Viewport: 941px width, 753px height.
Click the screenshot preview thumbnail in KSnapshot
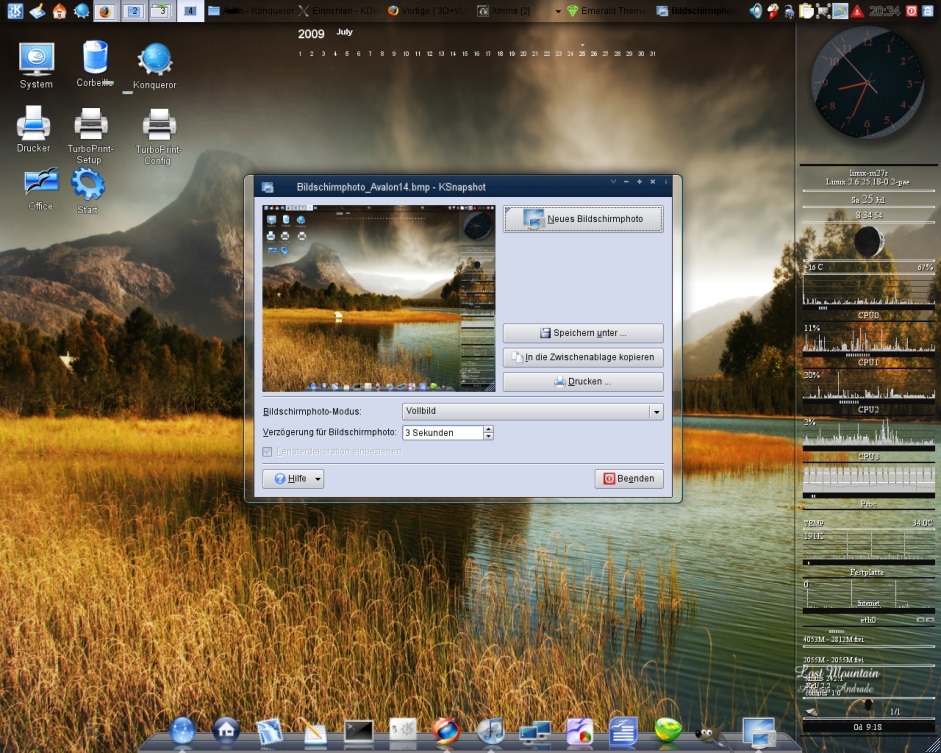(x=378, y=298)
